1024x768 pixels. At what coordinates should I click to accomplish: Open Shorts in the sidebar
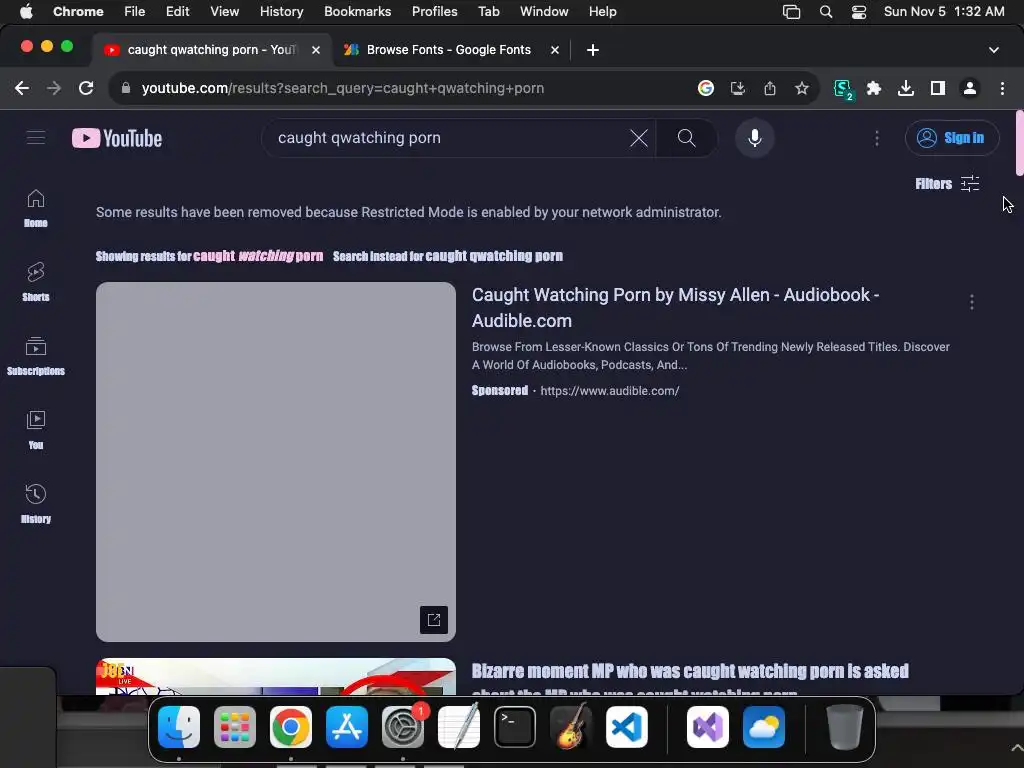tap(36, 282)
